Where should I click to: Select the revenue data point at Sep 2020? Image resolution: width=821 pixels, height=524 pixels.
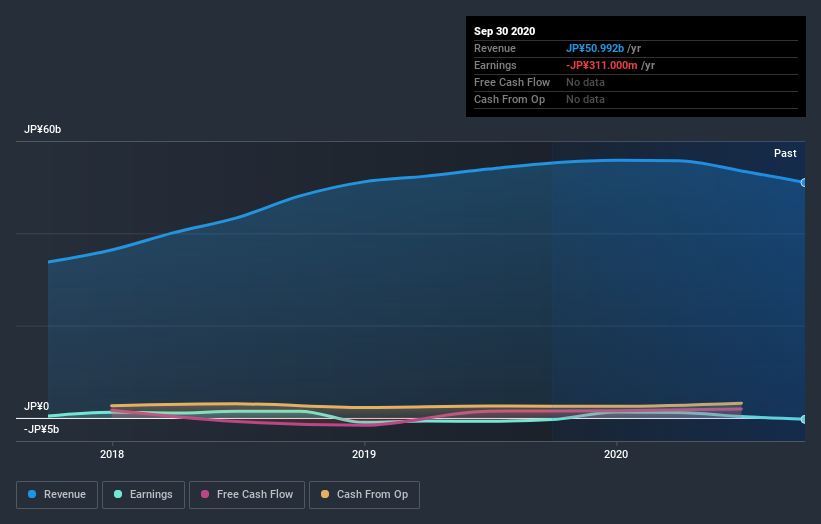pyautogui.click(x=803, y=183)
